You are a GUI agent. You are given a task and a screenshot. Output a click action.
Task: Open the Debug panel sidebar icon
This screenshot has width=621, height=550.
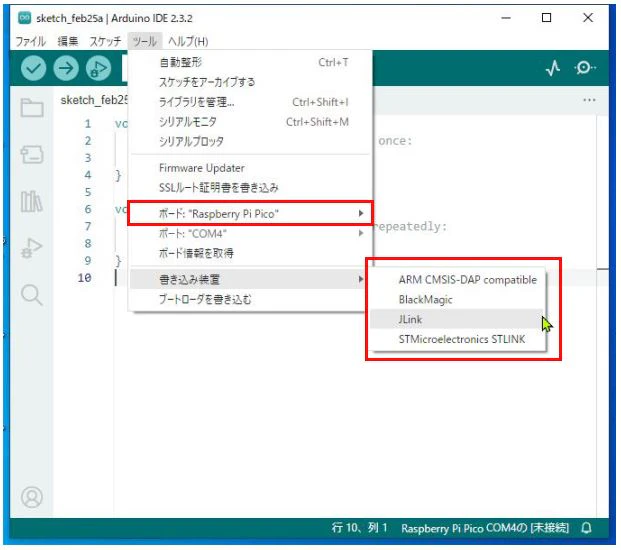pyautogui.click(x=32, y=248)
